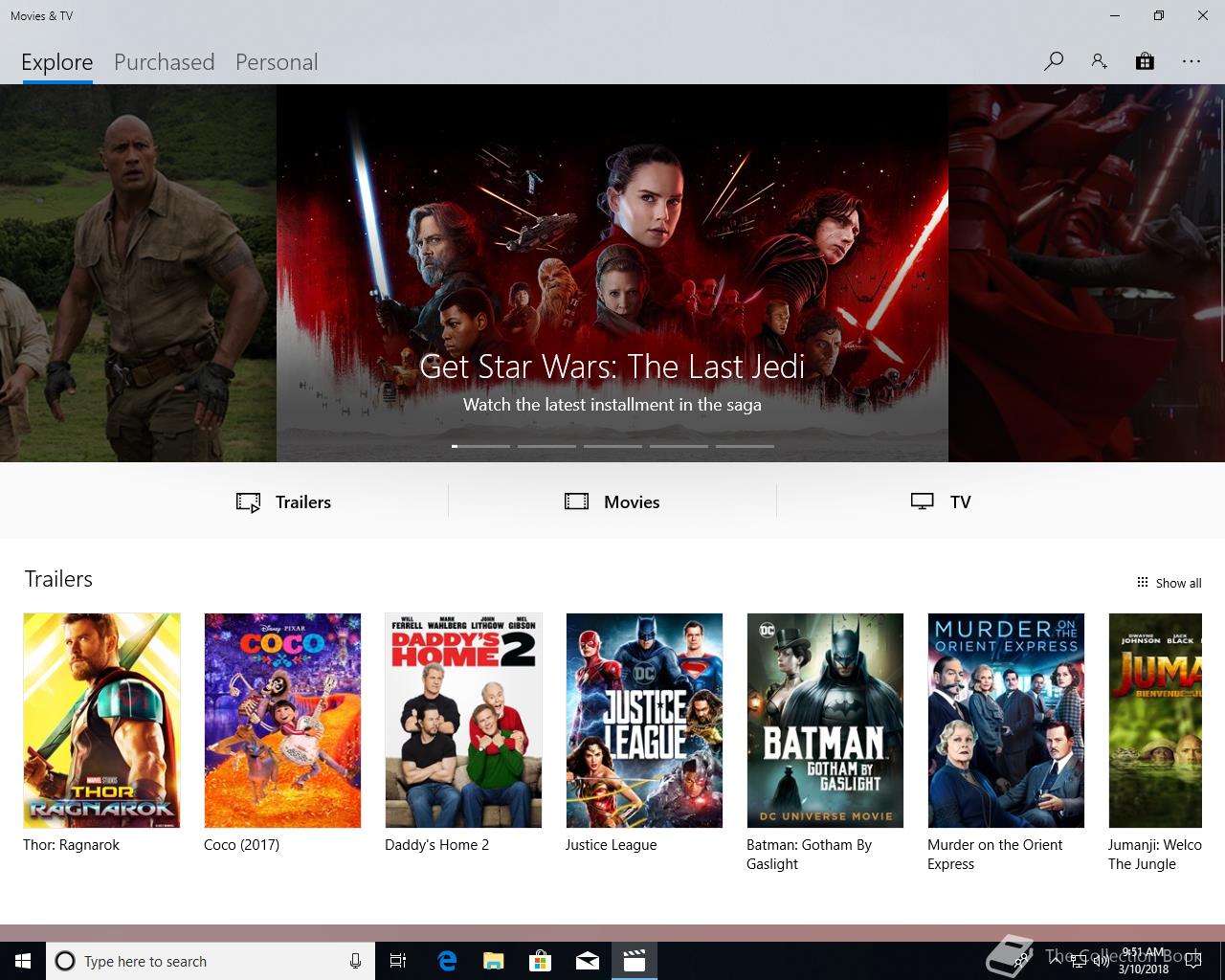The height and width of the screenshot is (980, 1225).
Task: Click the Thor: Ragnarok title text
Action: 71,845
